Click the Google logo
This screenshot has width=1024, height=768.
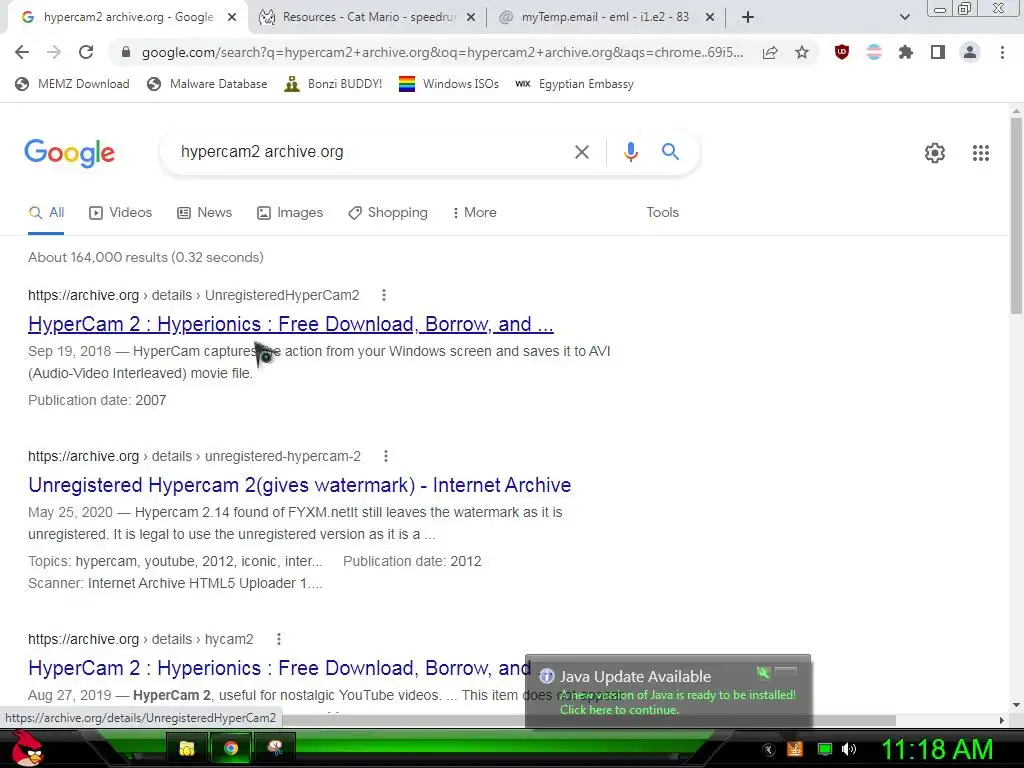(69, 153)
